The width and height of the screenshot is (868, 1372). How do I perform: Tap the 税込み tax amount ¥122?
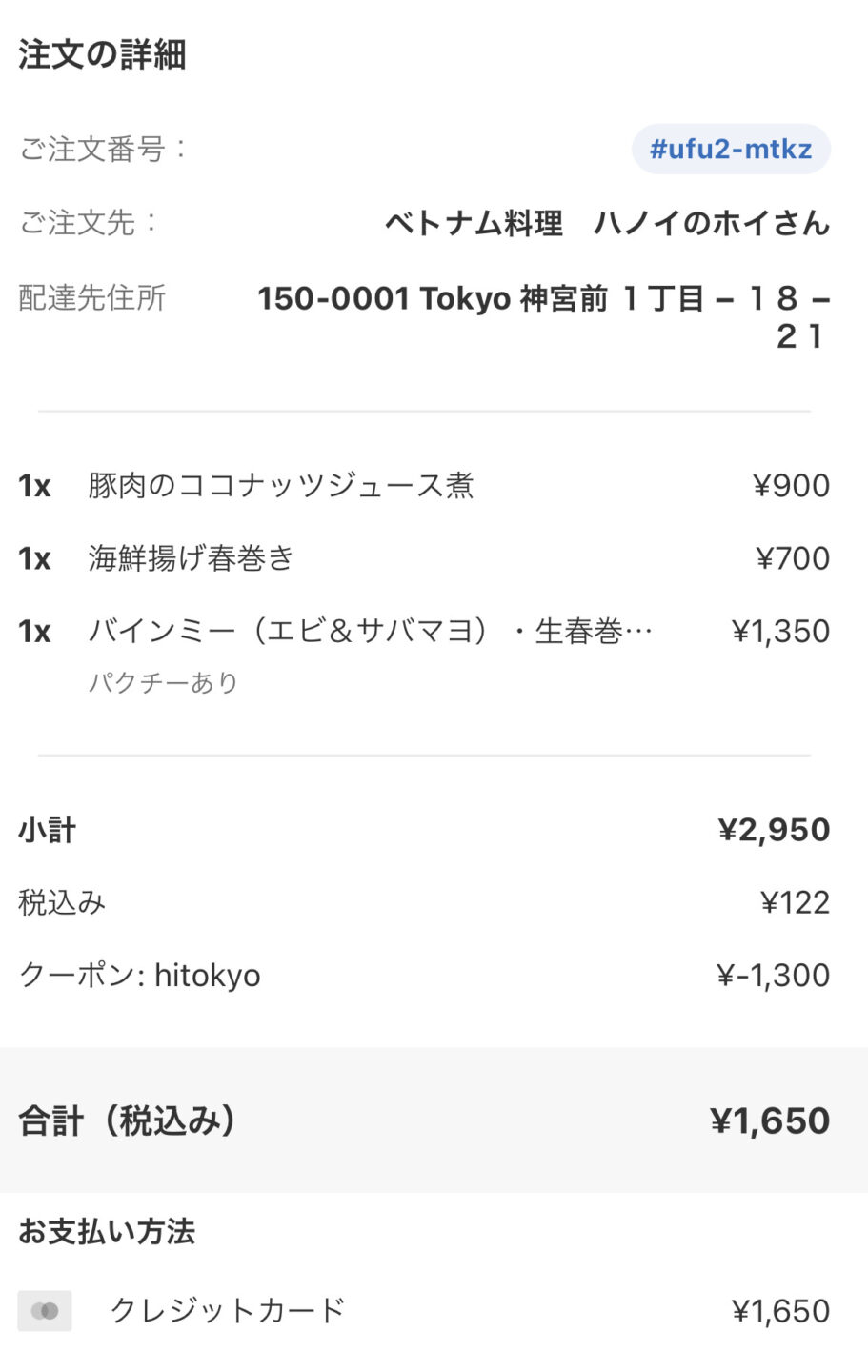(795, 902)
